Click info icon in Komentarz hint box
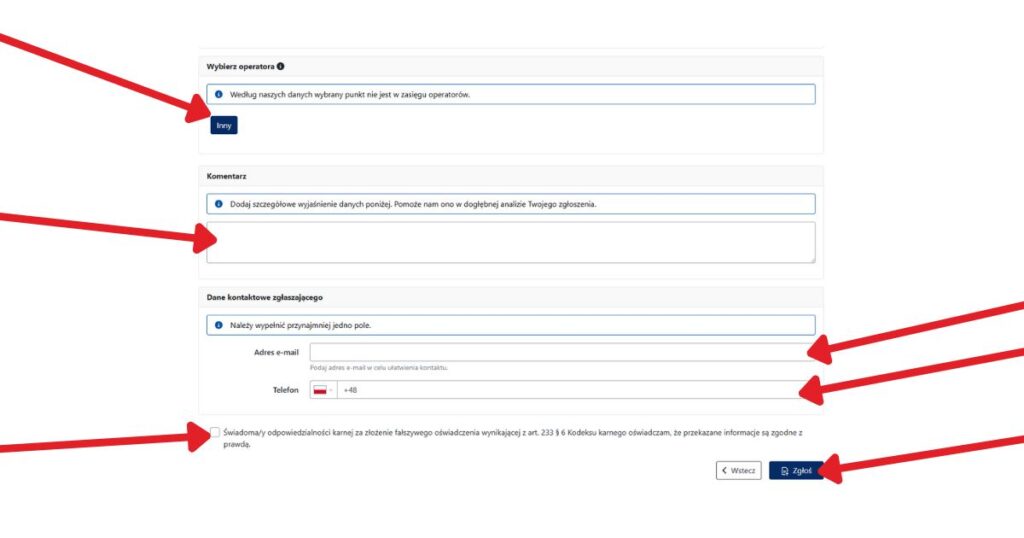The image size is (1024, 538). tap(218, 204)
